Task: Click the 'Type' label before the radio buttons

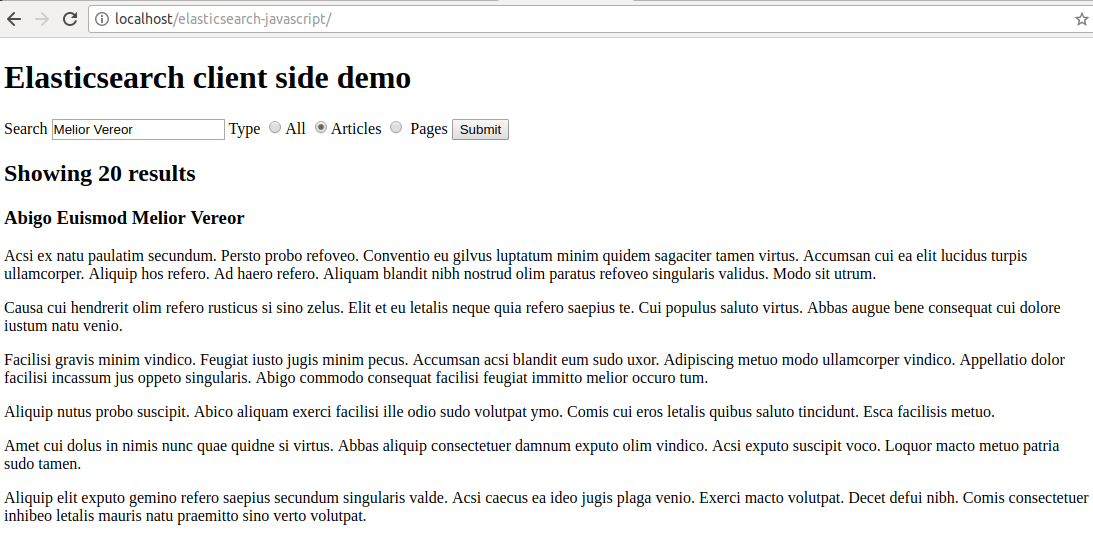Action: (x=245, y=129)
